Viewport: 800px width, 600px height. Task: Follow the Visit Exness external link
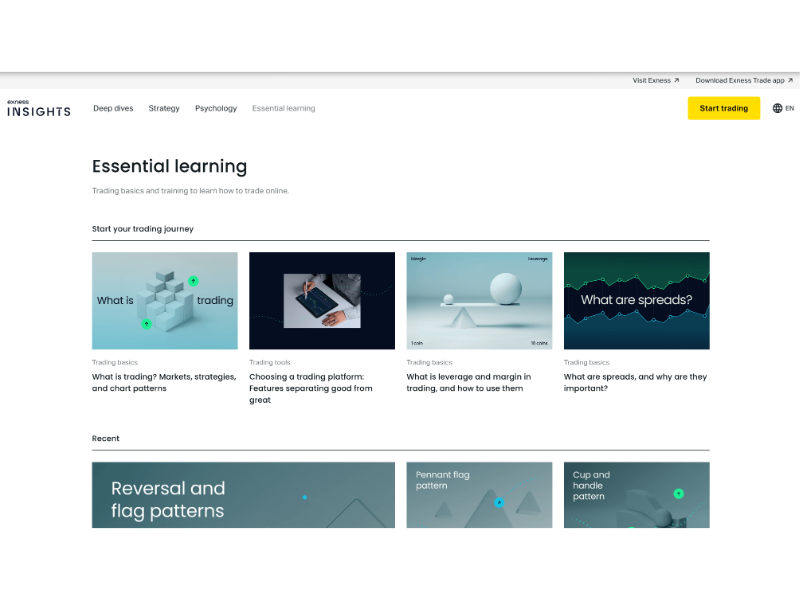click(655, 80)
